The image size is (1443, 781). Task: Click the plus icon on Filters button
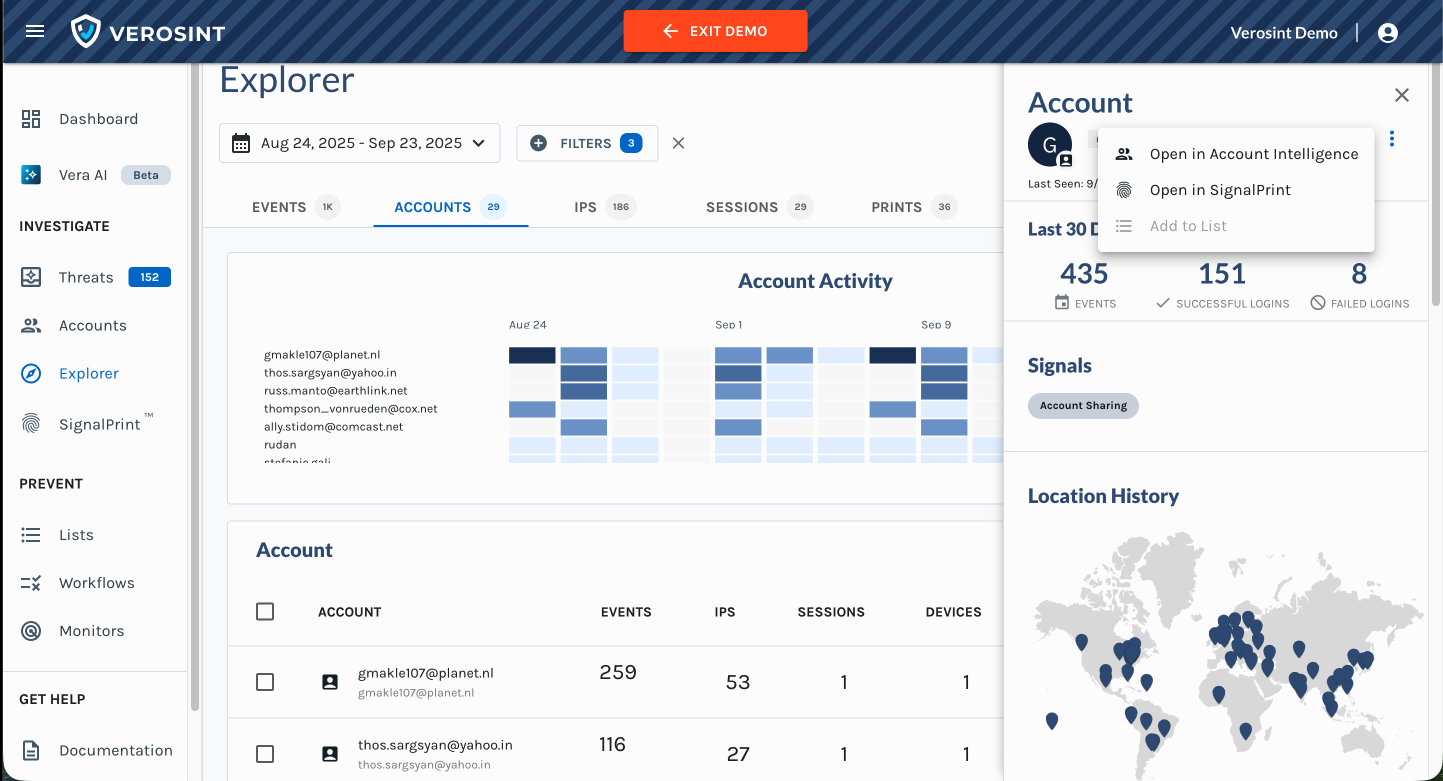[538, 143]
